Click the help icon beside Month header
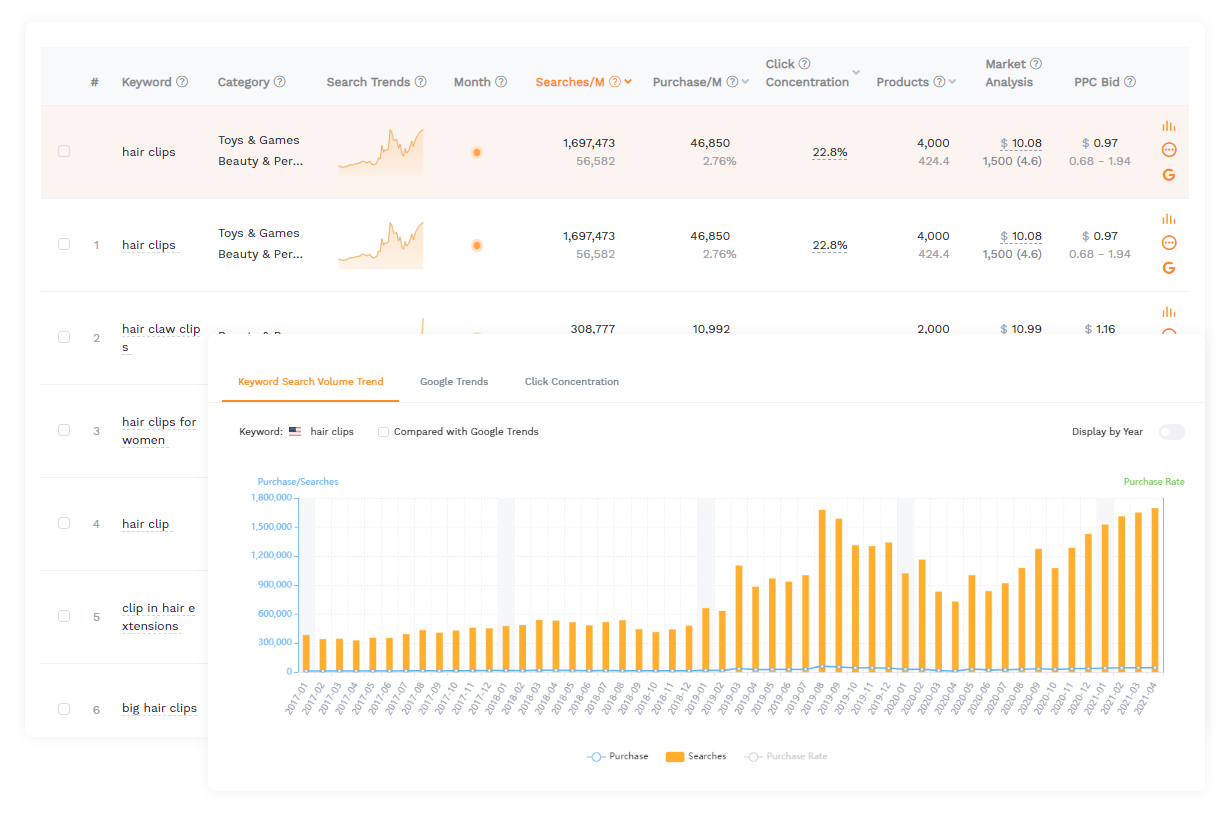1232x823 pixels. pos(501,82)
